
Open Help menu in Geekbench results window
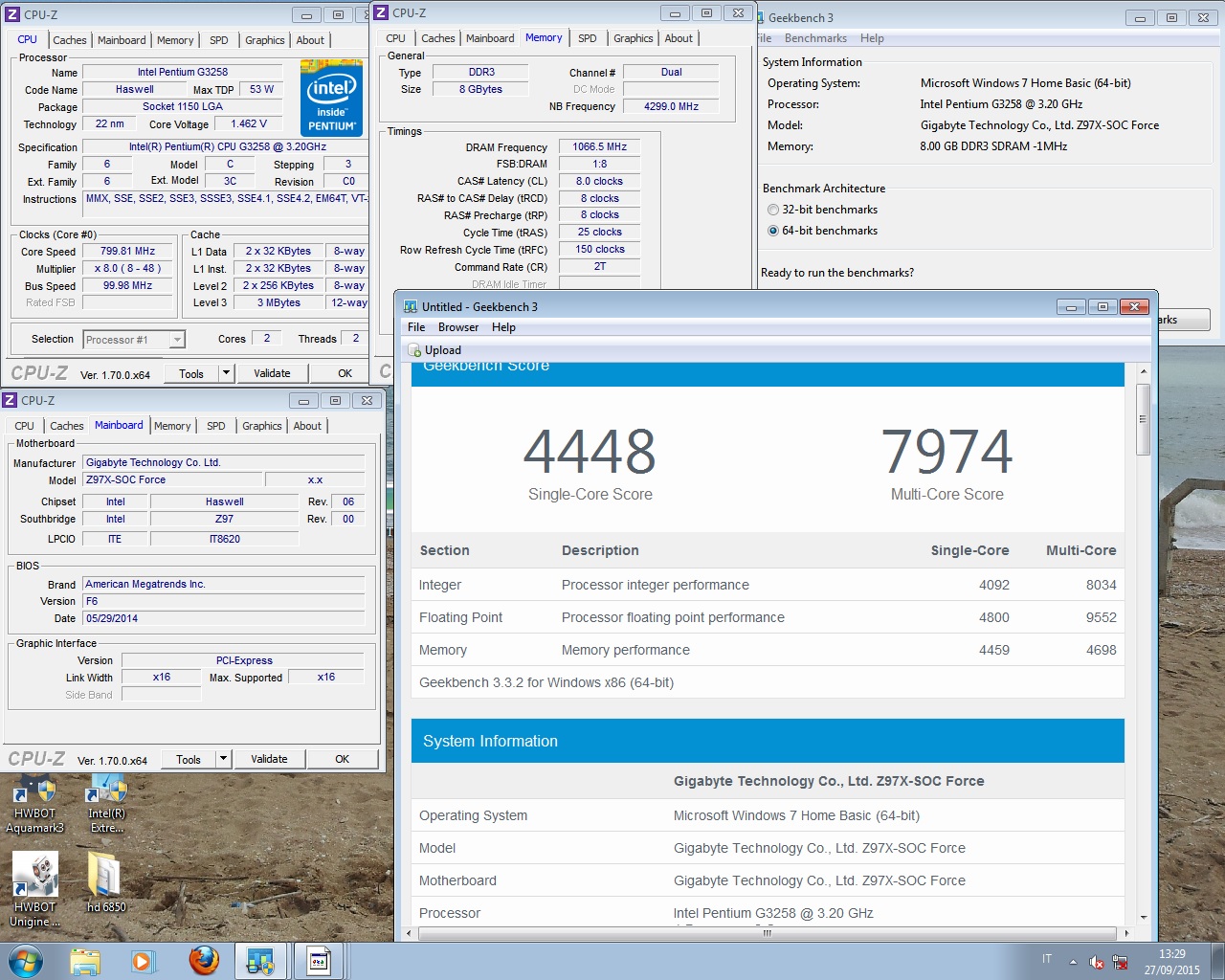[503, 327]
